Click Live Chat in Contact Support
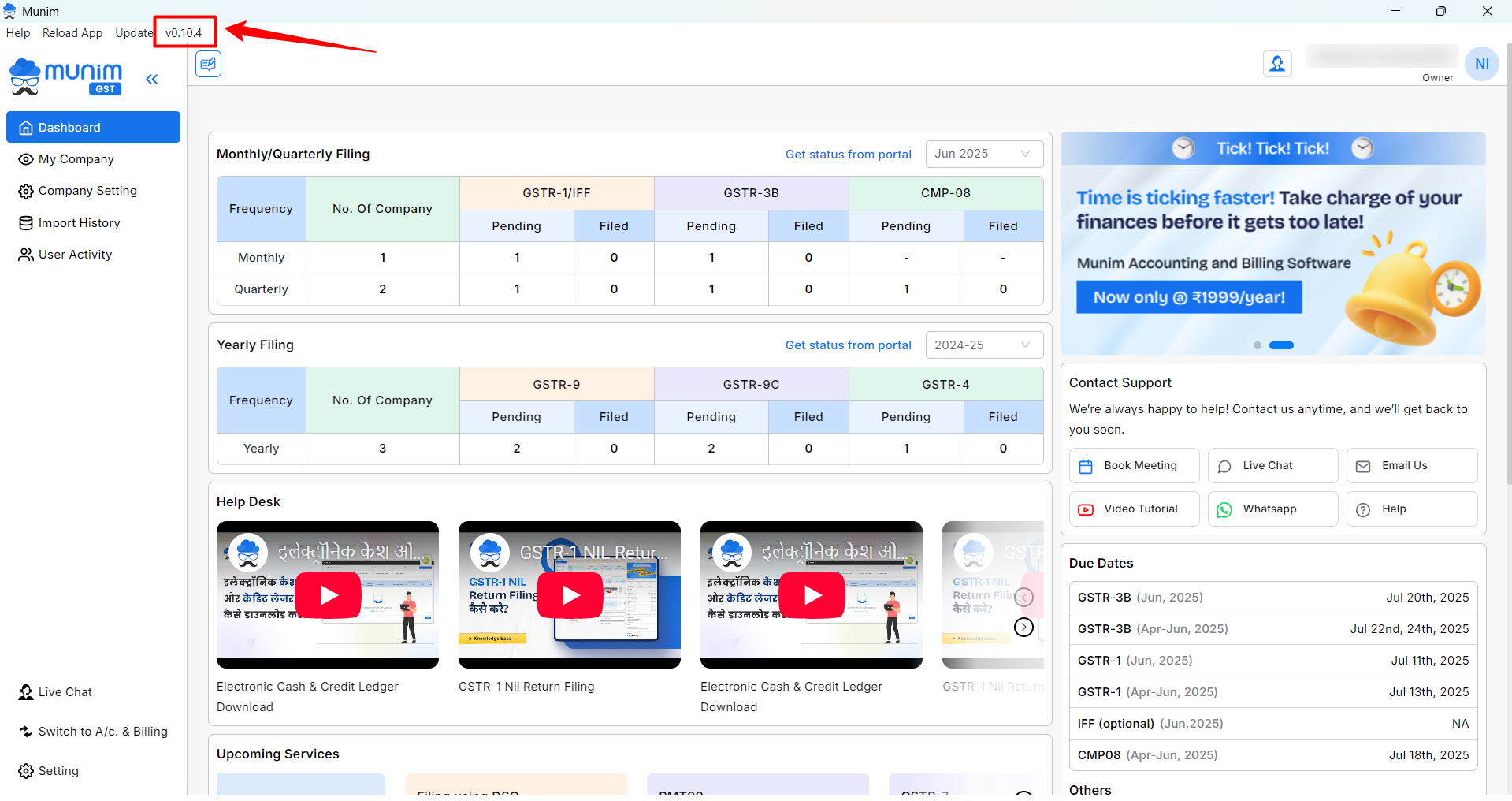The image size is (1512, 801). pos(1272,466)
